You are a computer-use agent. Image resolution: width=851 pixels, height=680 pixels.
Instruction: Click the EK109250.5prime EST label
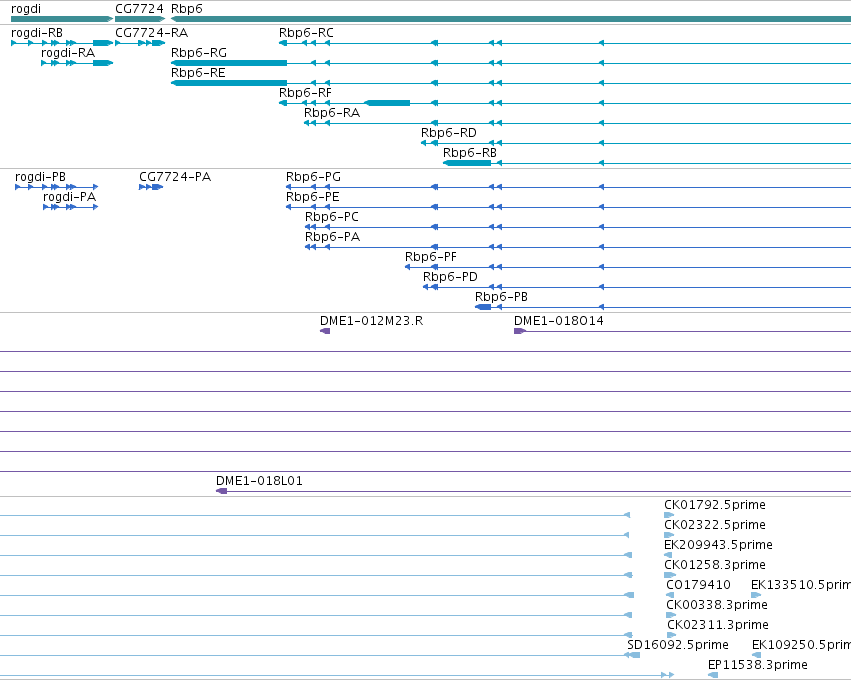click(802, 645)
